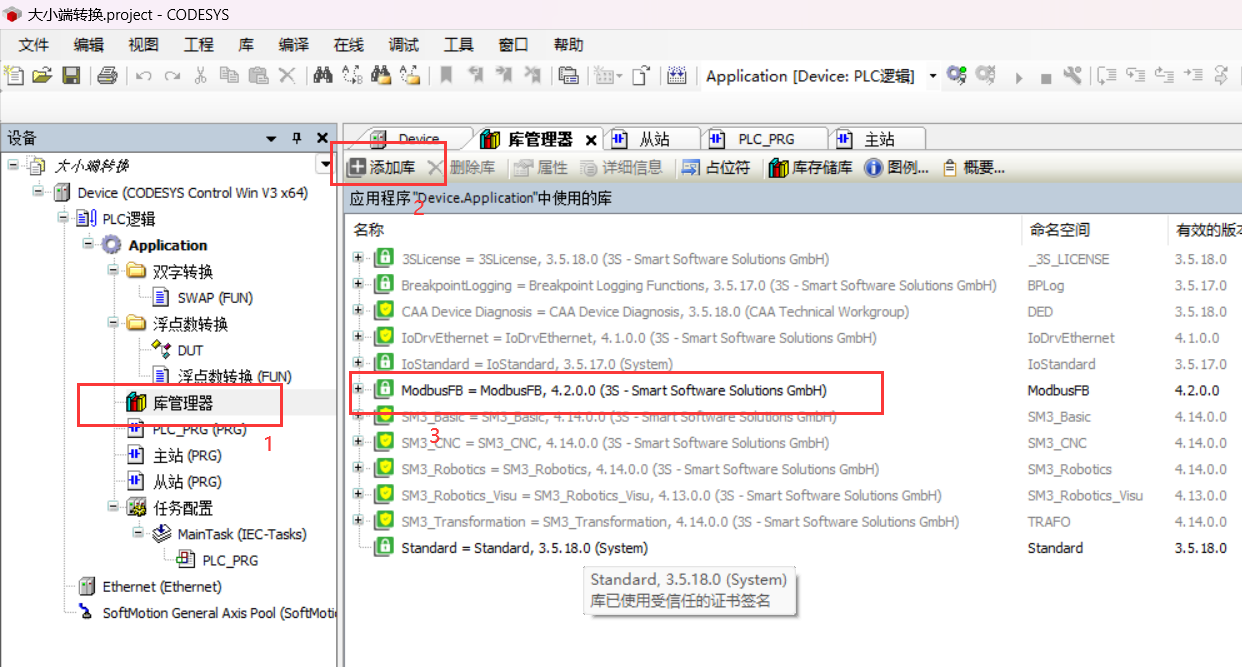Image resolution: width=1242 pixels, height=667 pixels.
Task: Click the Copy icon in the toolbar
Action: [x=229, y=76]
